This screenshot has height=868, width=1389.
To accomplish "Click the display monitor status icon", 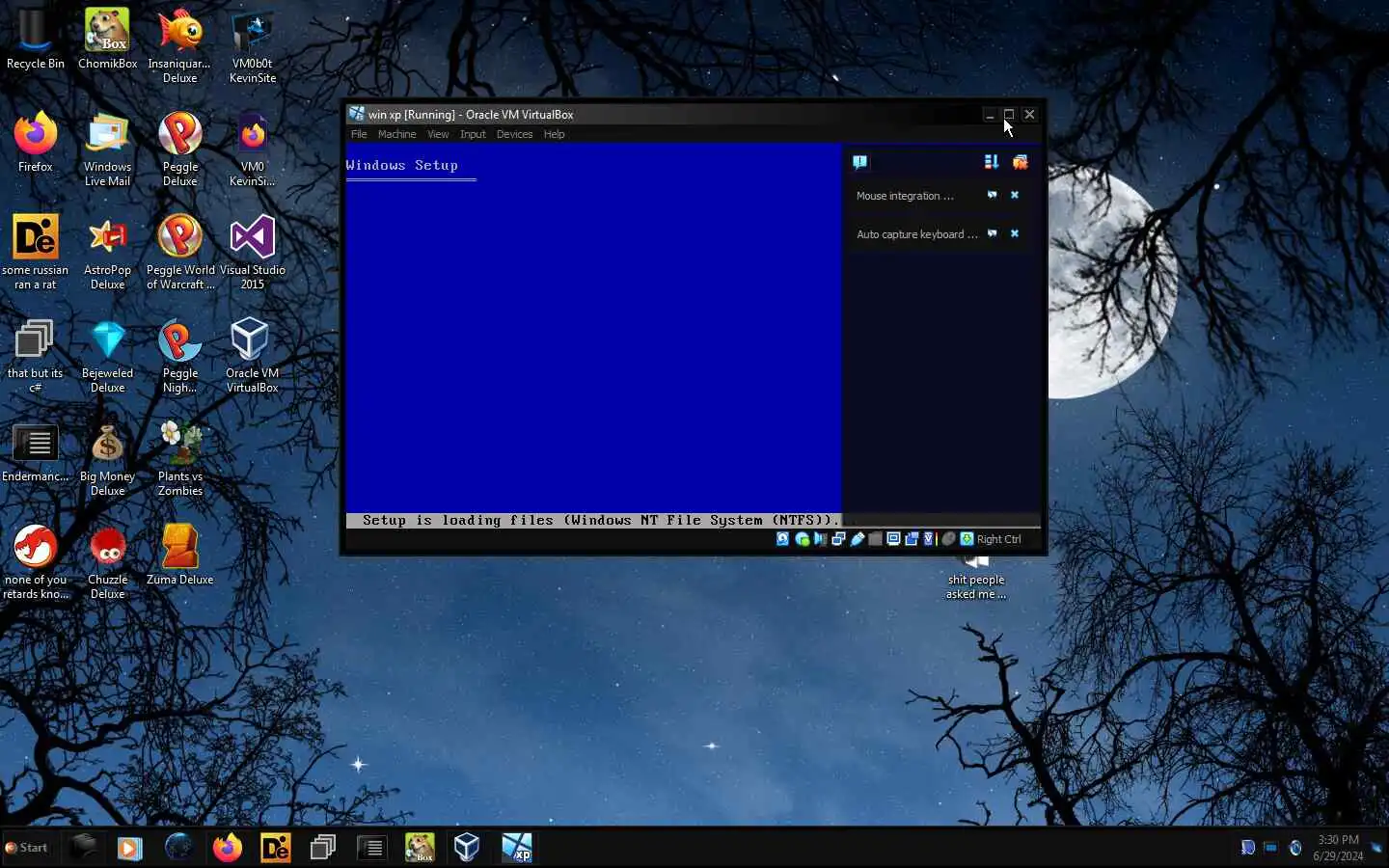I will (x=893, y=539).
